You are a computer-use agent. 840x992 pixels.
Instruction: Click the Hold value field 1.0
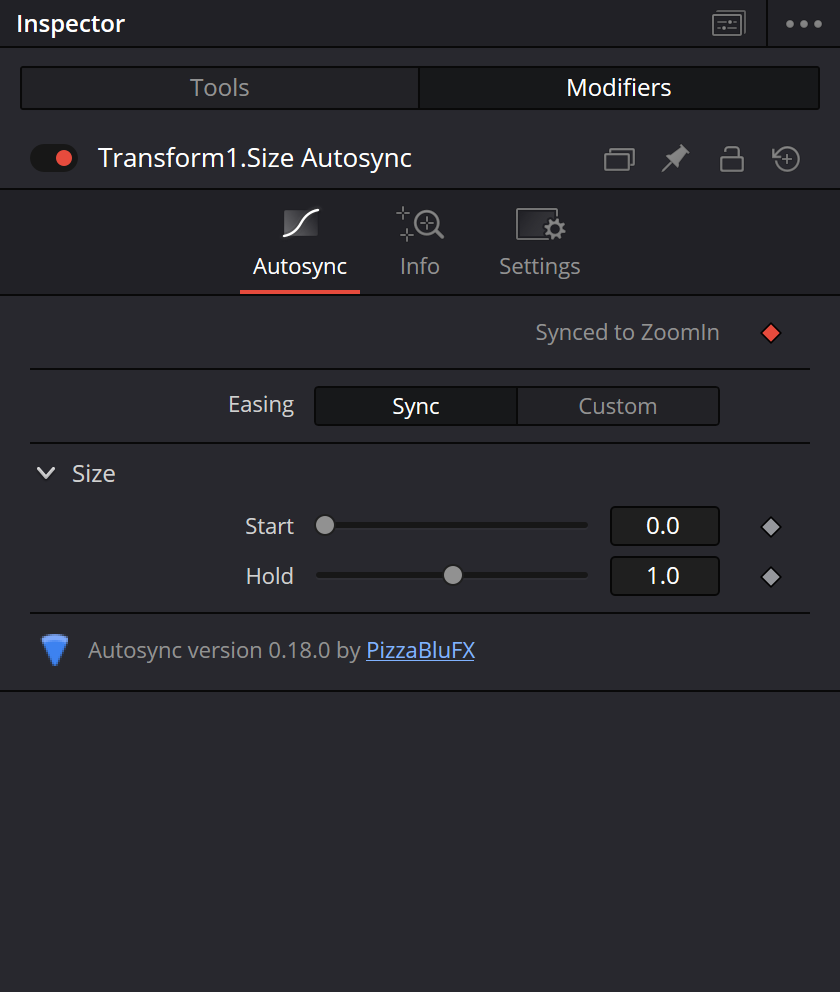pos(664,576)
